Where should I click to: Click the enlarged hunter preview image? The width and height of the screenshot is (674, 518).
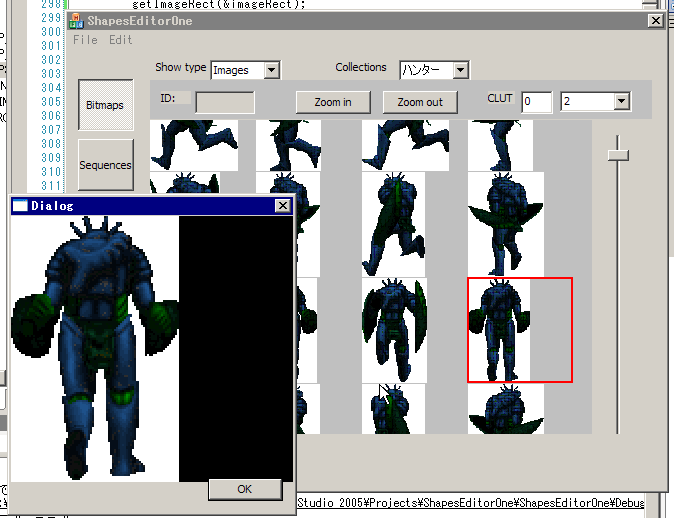tap(95, 349)
